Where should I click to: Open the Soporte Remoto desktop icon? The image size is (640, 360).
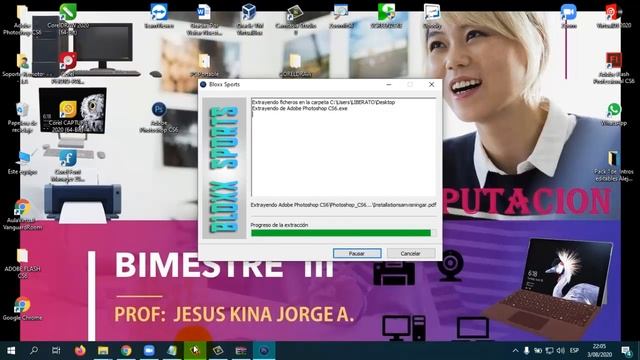click(x=23, y=69)
